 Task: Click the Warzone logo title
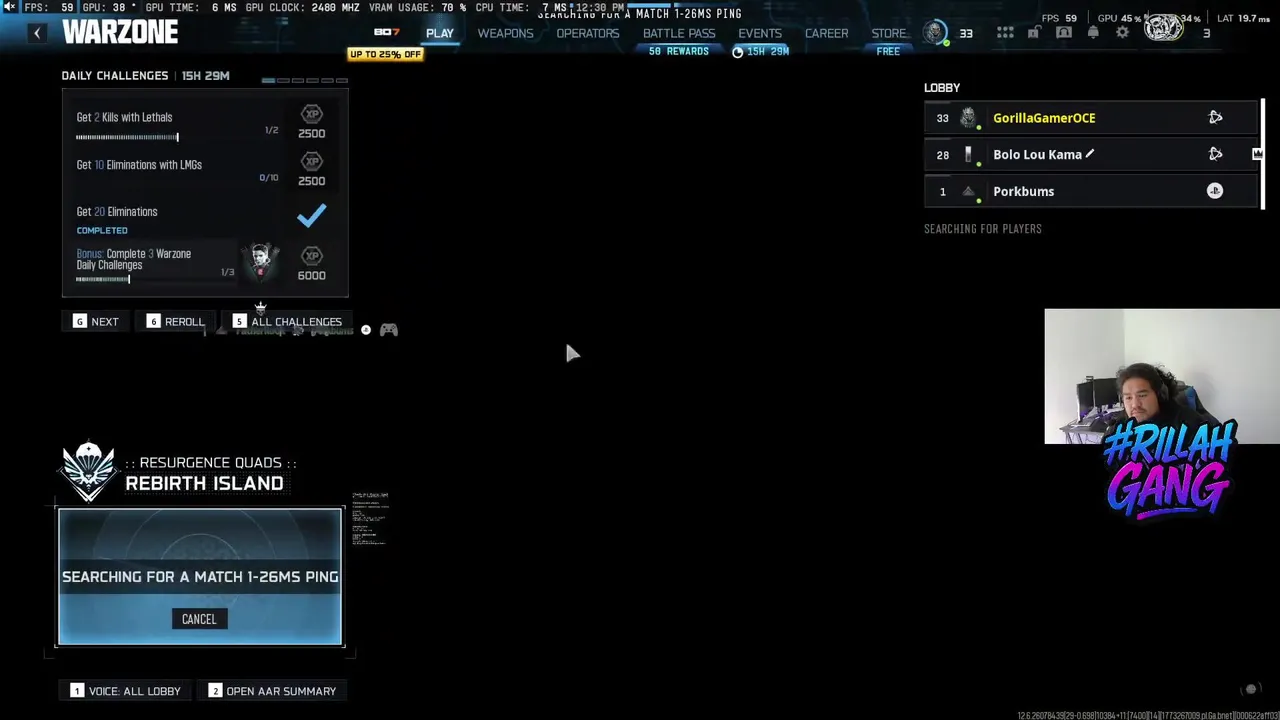120,33
